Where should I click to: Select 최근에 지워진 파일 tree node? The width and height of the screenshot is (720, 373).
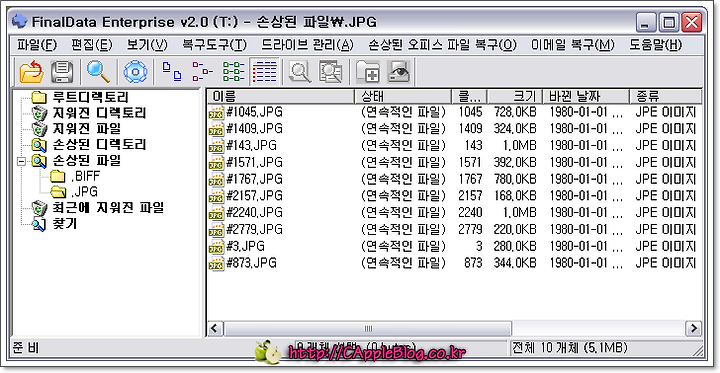107,208
